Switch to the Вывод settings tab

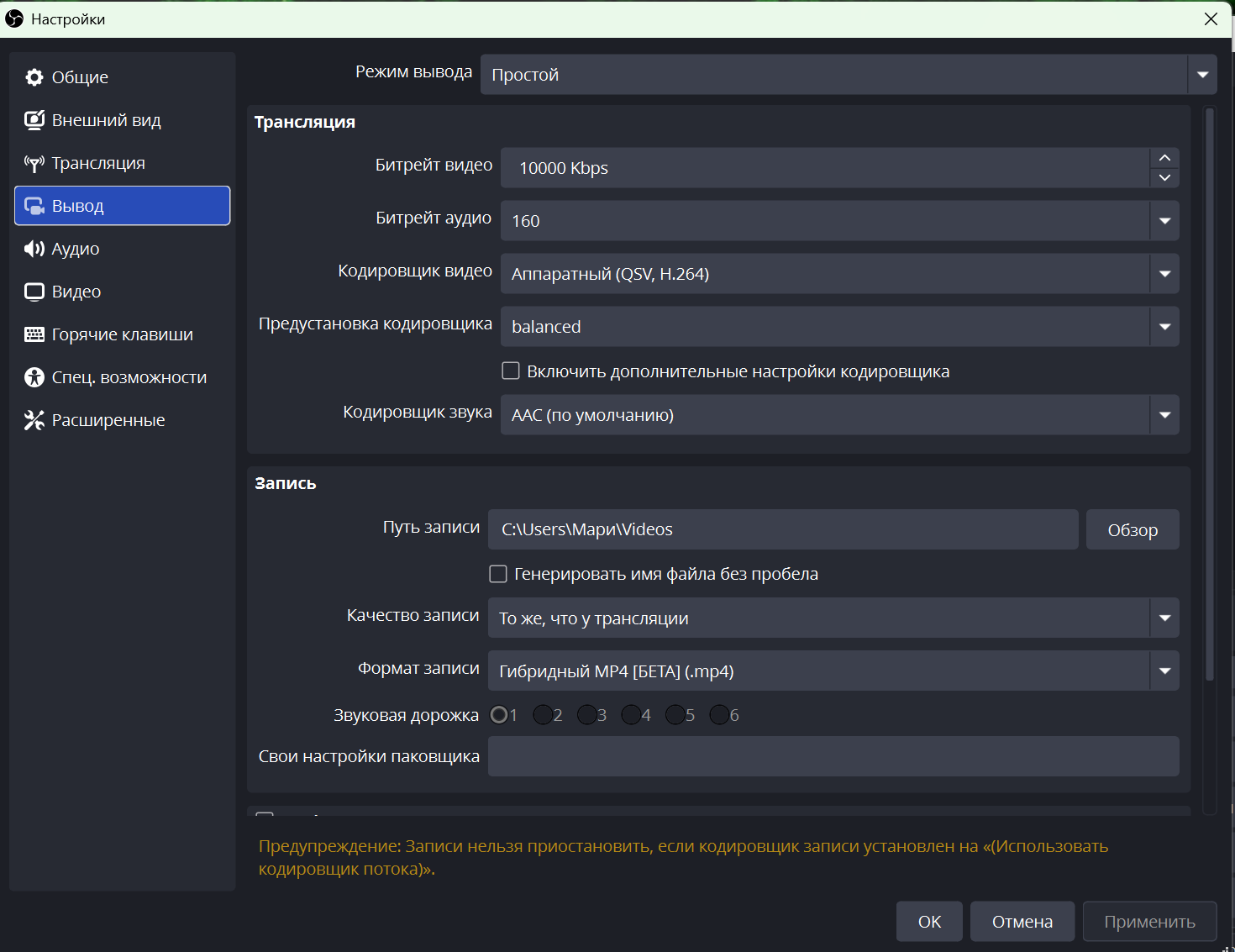123,206
